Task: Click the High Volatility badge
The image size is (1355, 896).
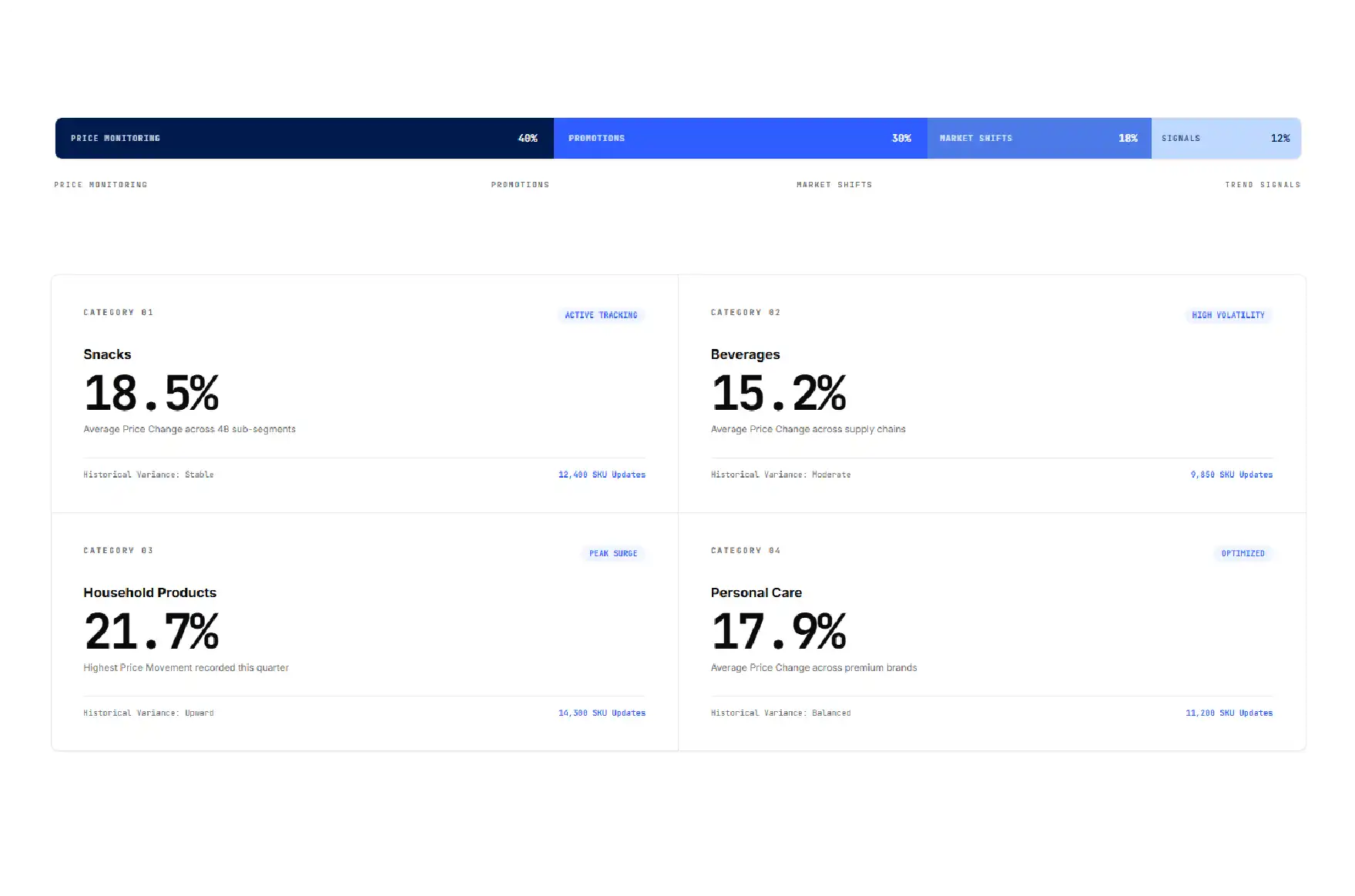Action: 1228,315
